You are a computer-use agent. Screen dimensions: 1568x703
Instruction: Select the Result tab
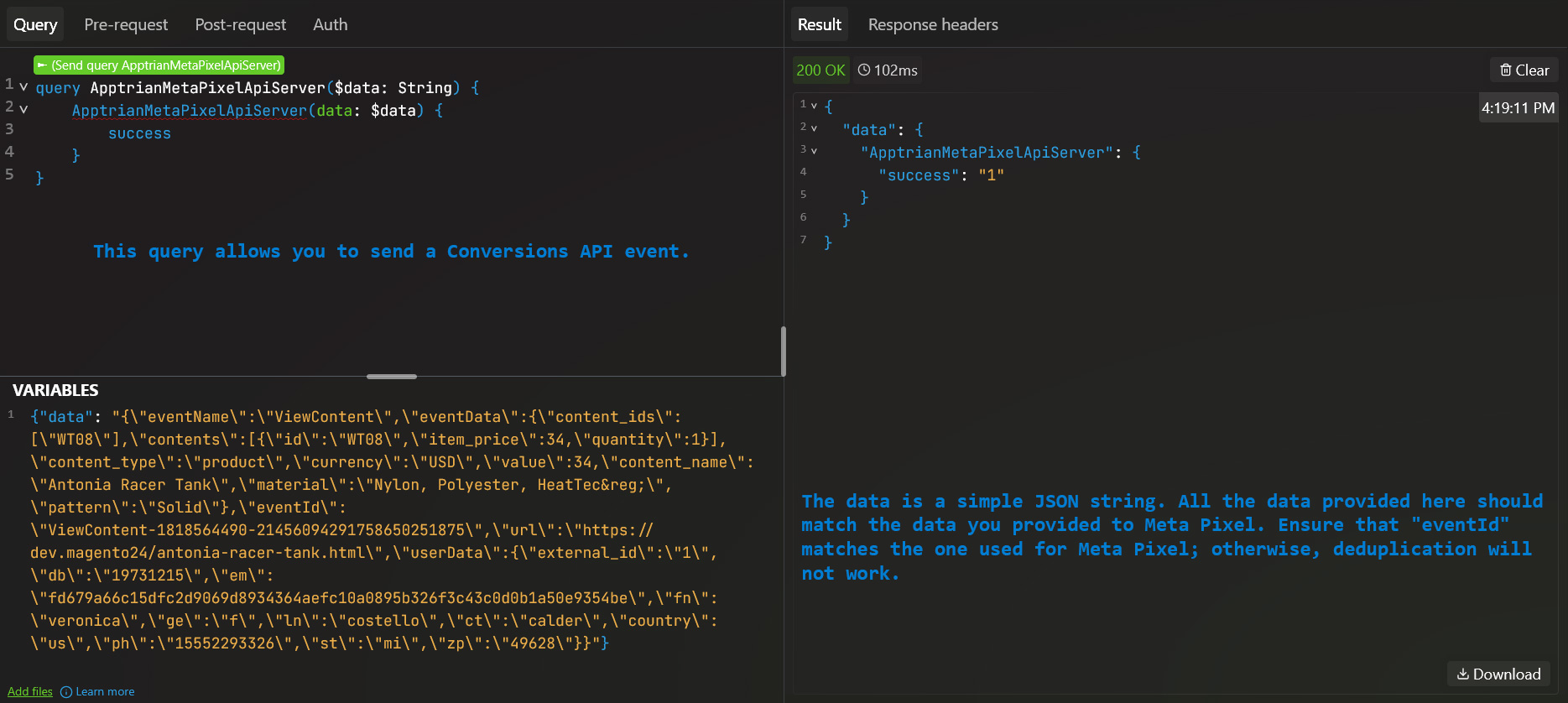coord(820,24)
